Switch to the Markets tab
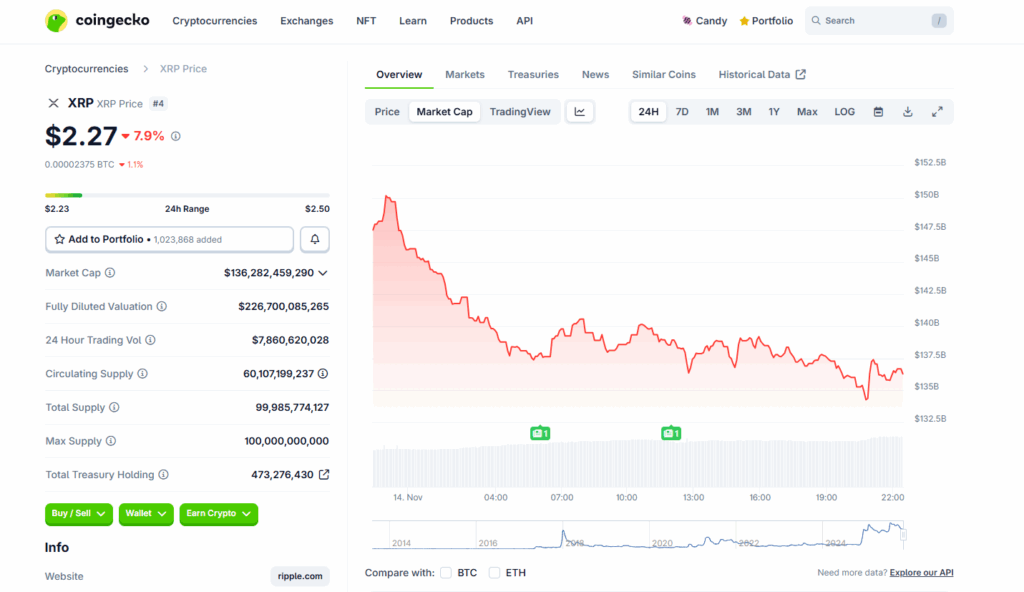This screenshot has width=1024, height=592. [x=465, y=75]
